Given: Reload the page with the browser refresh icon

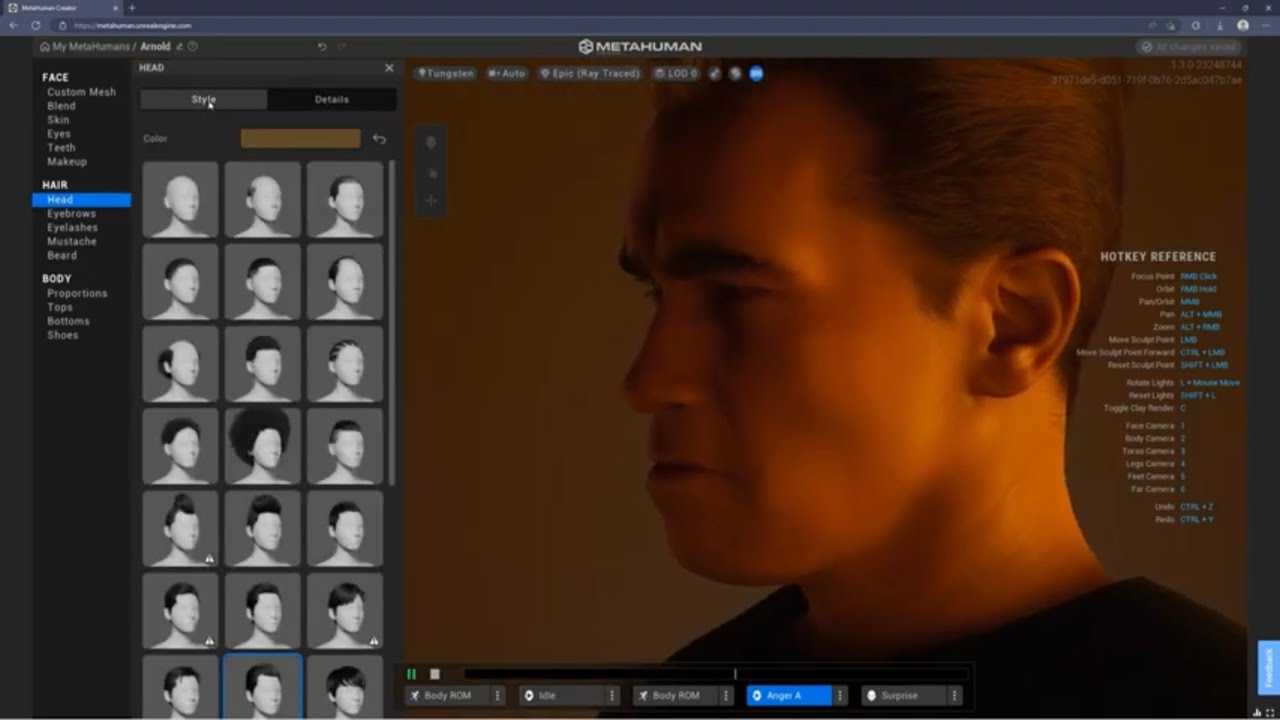Looking at the screenshot, I should 36,25.
